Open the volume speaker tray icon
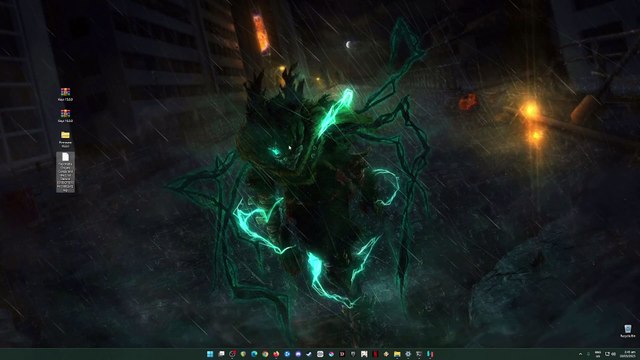The image size is (640, 360). [613, 354]
